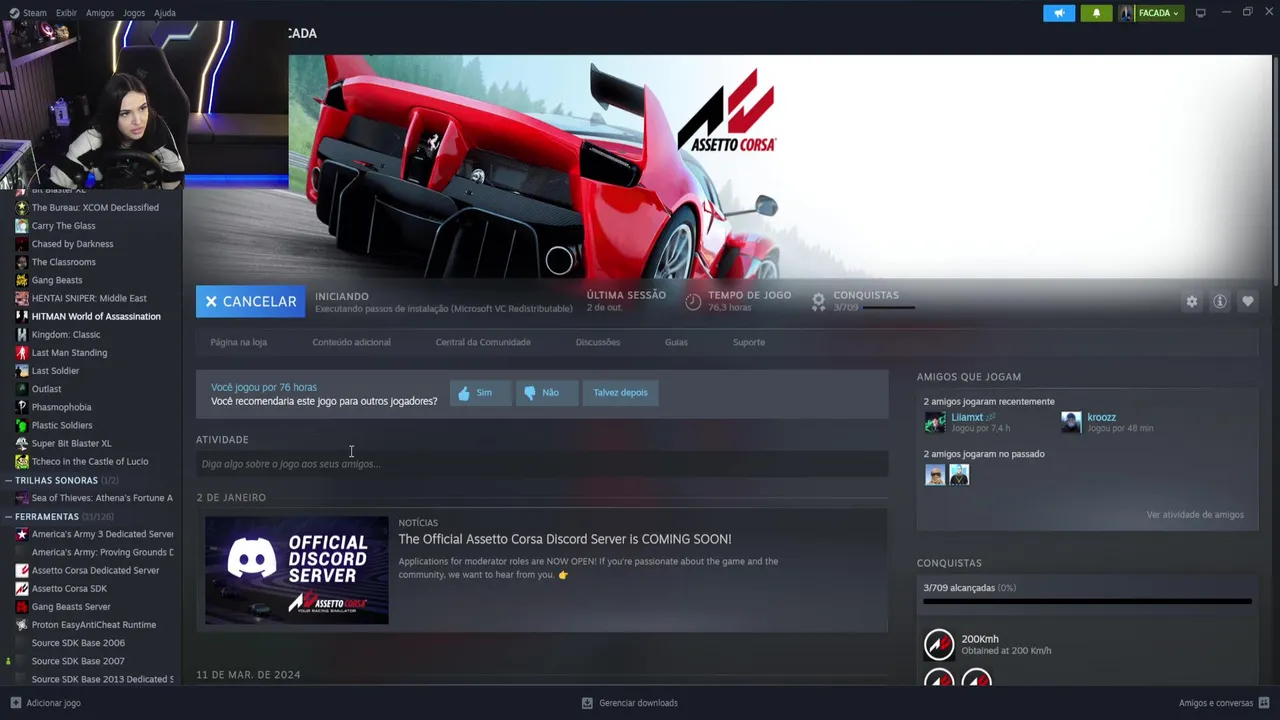Click America's Army 3 Dedicated Server icon
Image resolution: width=1280 pixels, height=720 pixels.
click(x=22, y=534)
